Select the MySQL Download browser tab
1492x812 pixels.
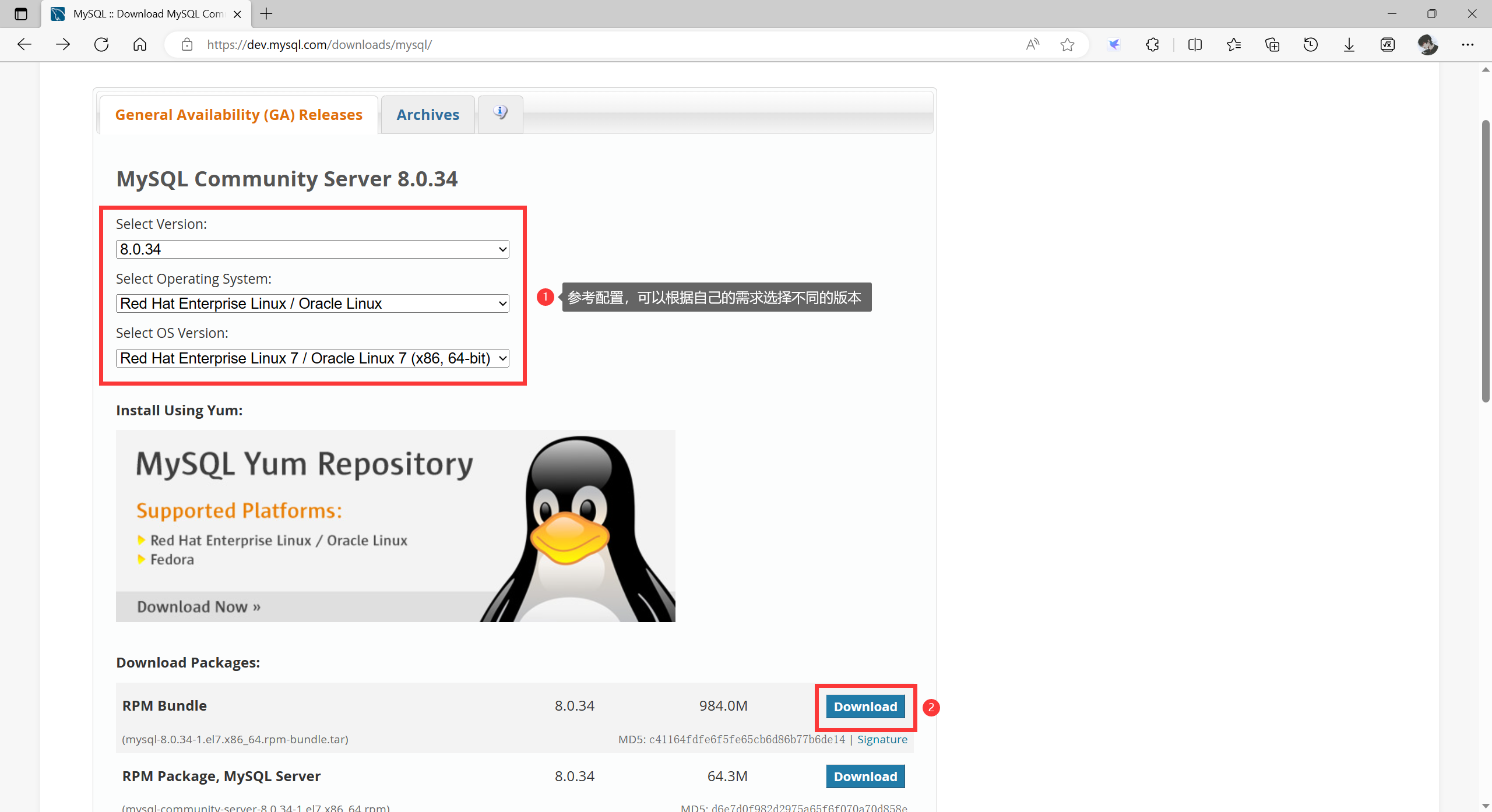click(x=146, y=14)
